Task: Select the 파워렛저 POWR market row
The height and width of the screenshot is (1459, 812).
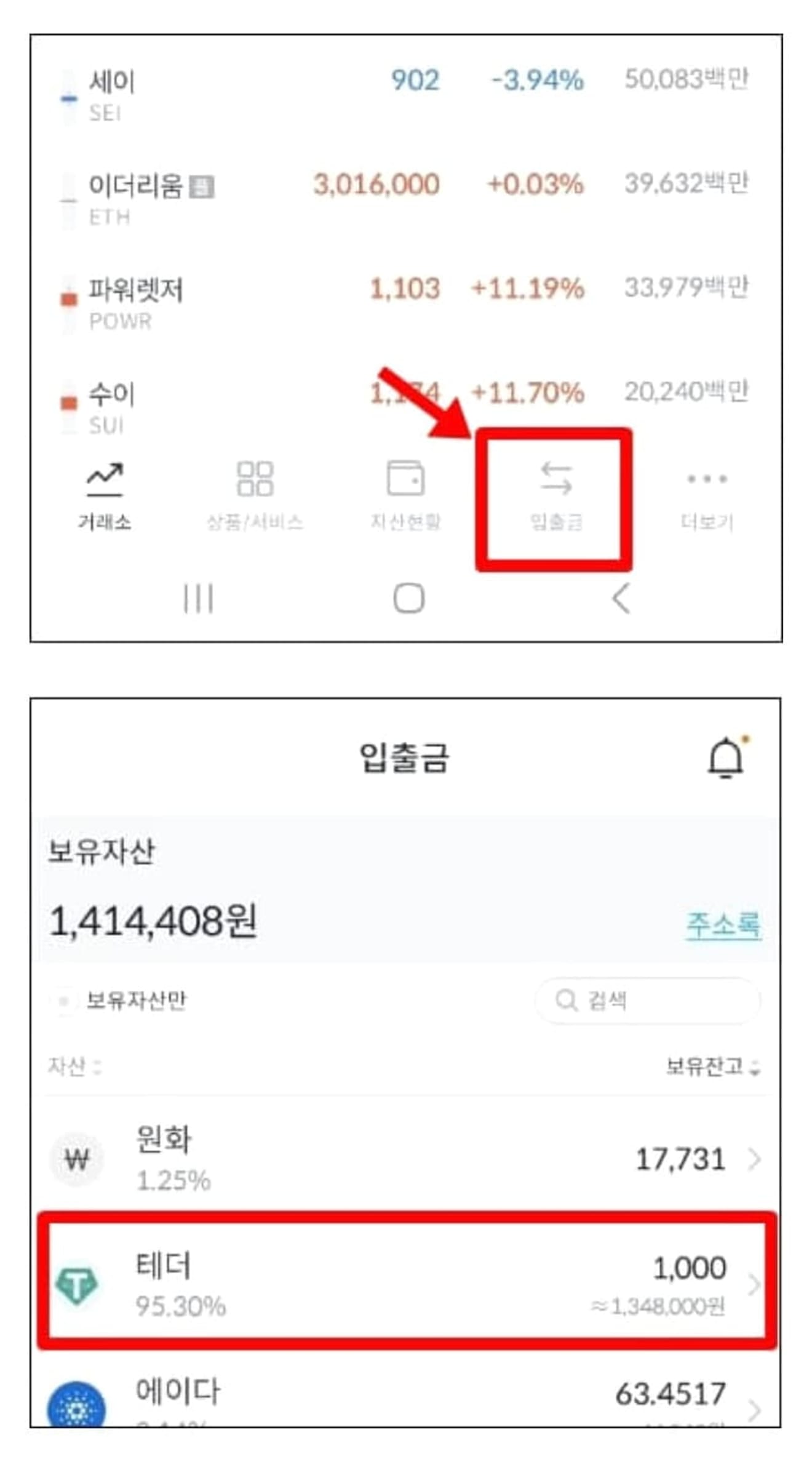Action: pyautogui.click(x=406, y=303)
